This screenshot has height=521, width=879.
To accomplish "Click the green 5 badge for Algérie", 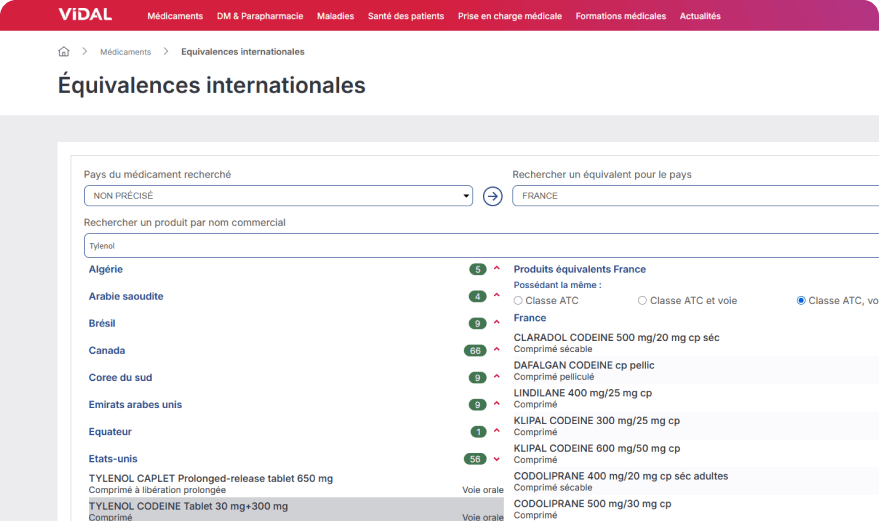I will [478, 269].
